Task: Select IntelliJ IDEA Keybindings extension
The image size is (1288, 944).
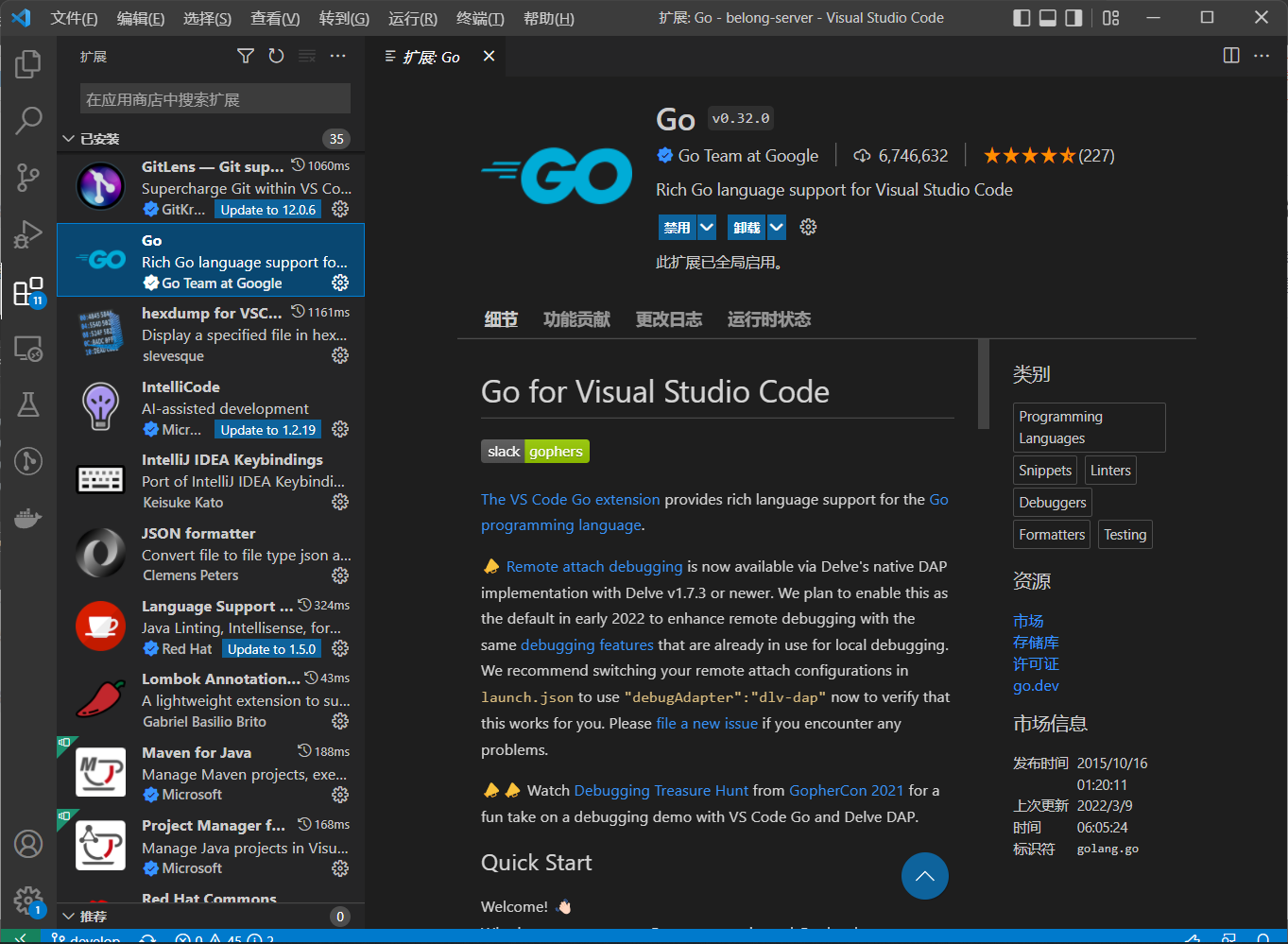Action: [x=211, y=480]
